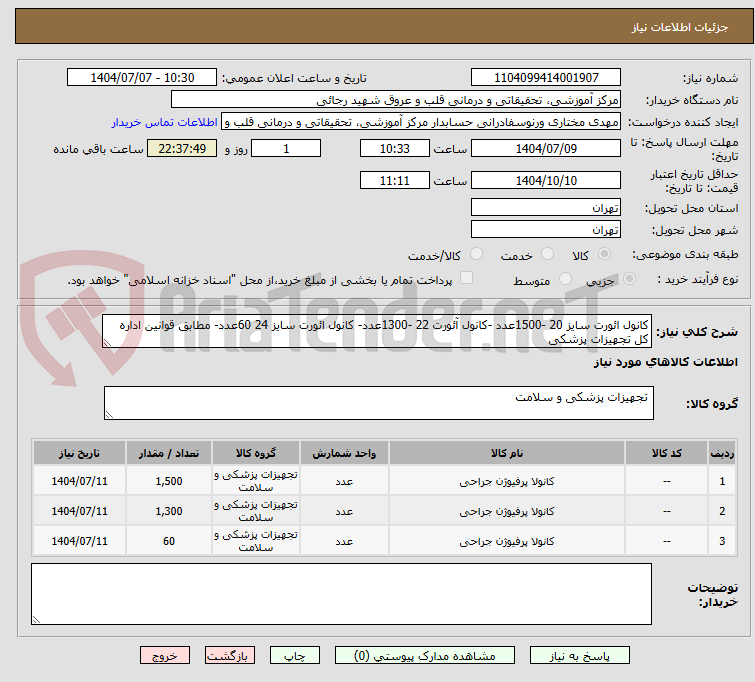Viewport: 755px width, 682px height.
Task: Click the 'بازگشت' back button
Action: 231,656
